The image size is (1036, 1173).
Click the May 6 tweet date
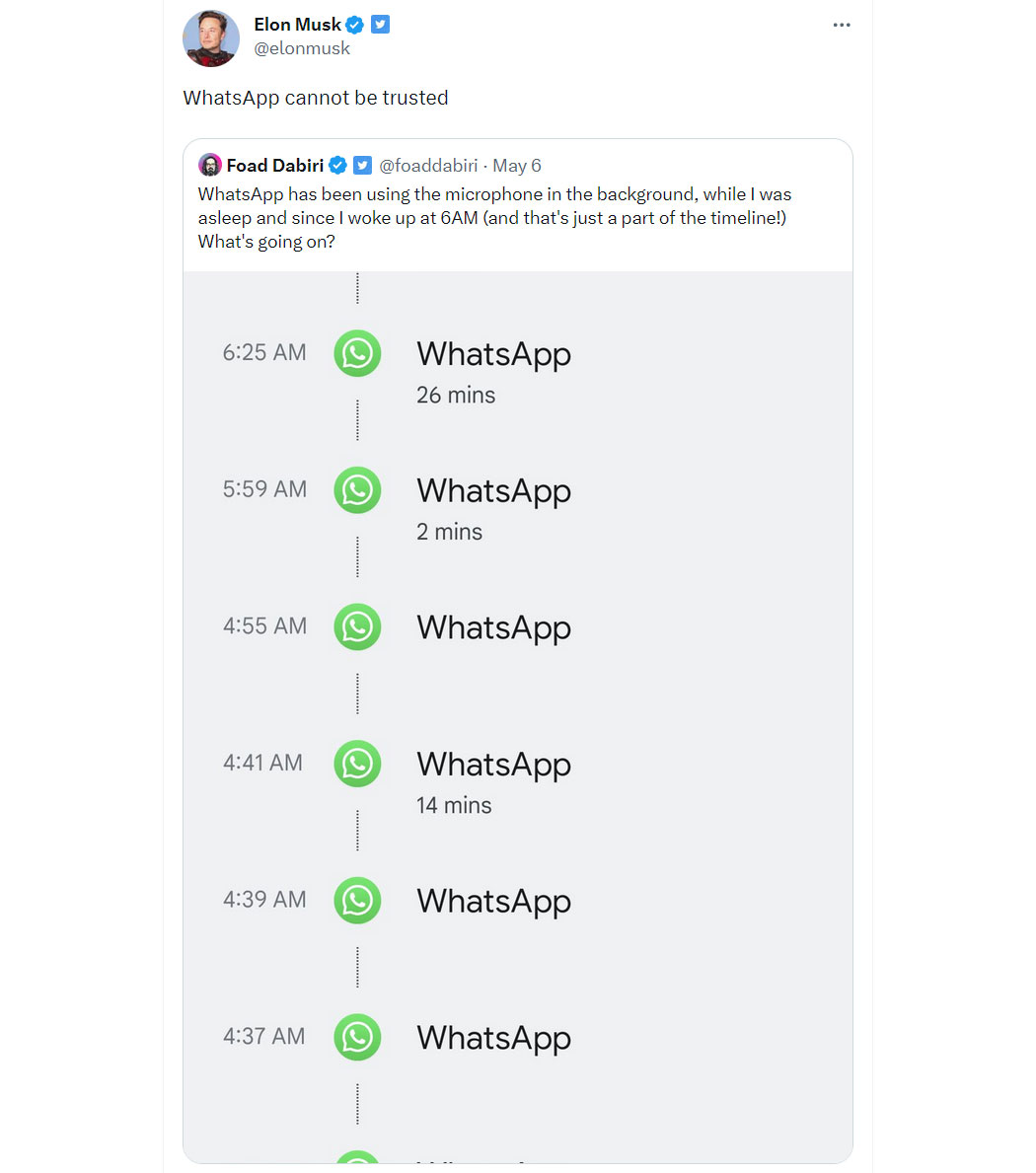point(516,166)
